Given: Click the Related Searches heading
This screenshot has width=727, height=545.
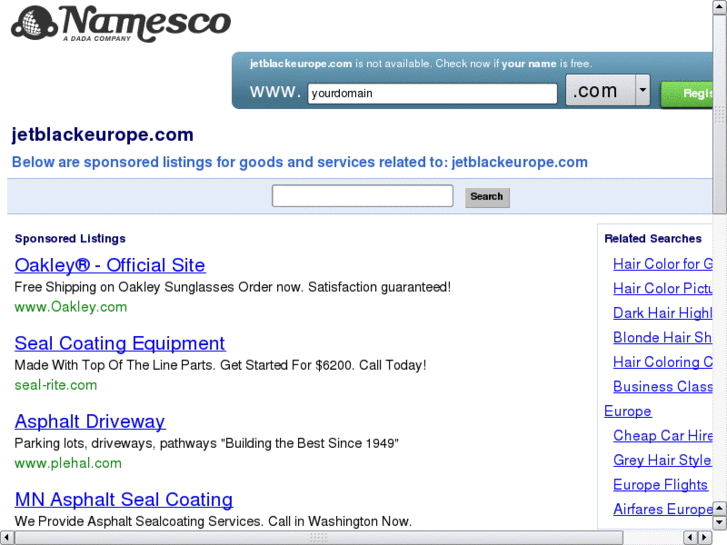Looking at the screenshot, I should tap(653, 238).
